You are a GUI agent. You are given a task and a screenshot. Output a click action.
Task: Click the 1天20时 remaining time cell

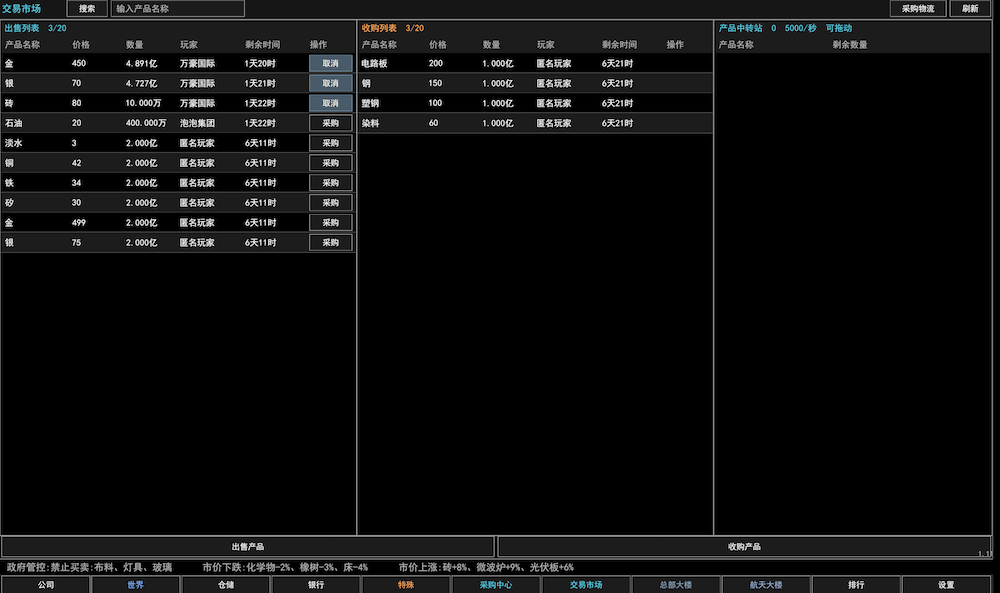(x=260, y=63)
